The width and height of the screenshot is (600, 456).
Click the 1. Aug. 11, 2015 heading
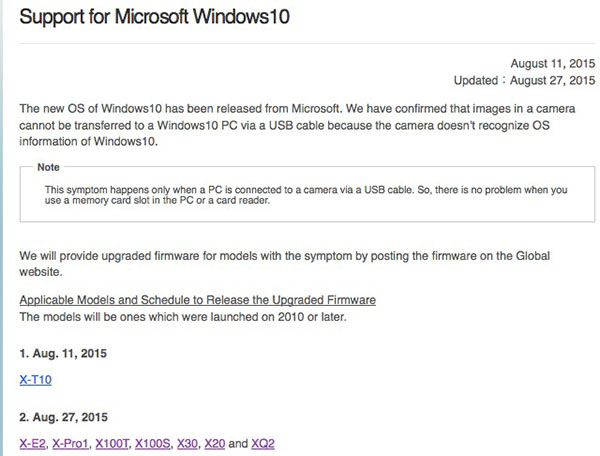pyautogui.click(x=63, y=353)
